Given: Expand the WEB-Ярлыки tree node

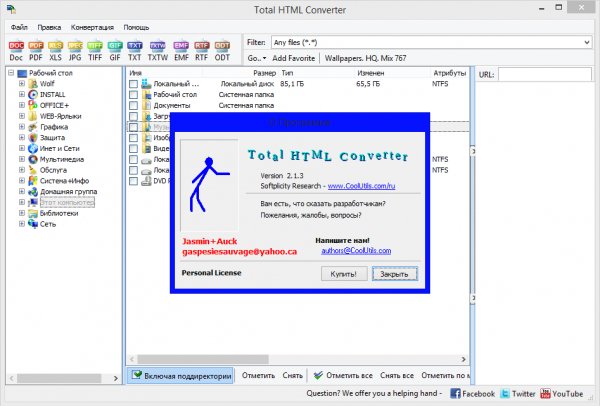Looking at the screenshot, I should [22, 116].
